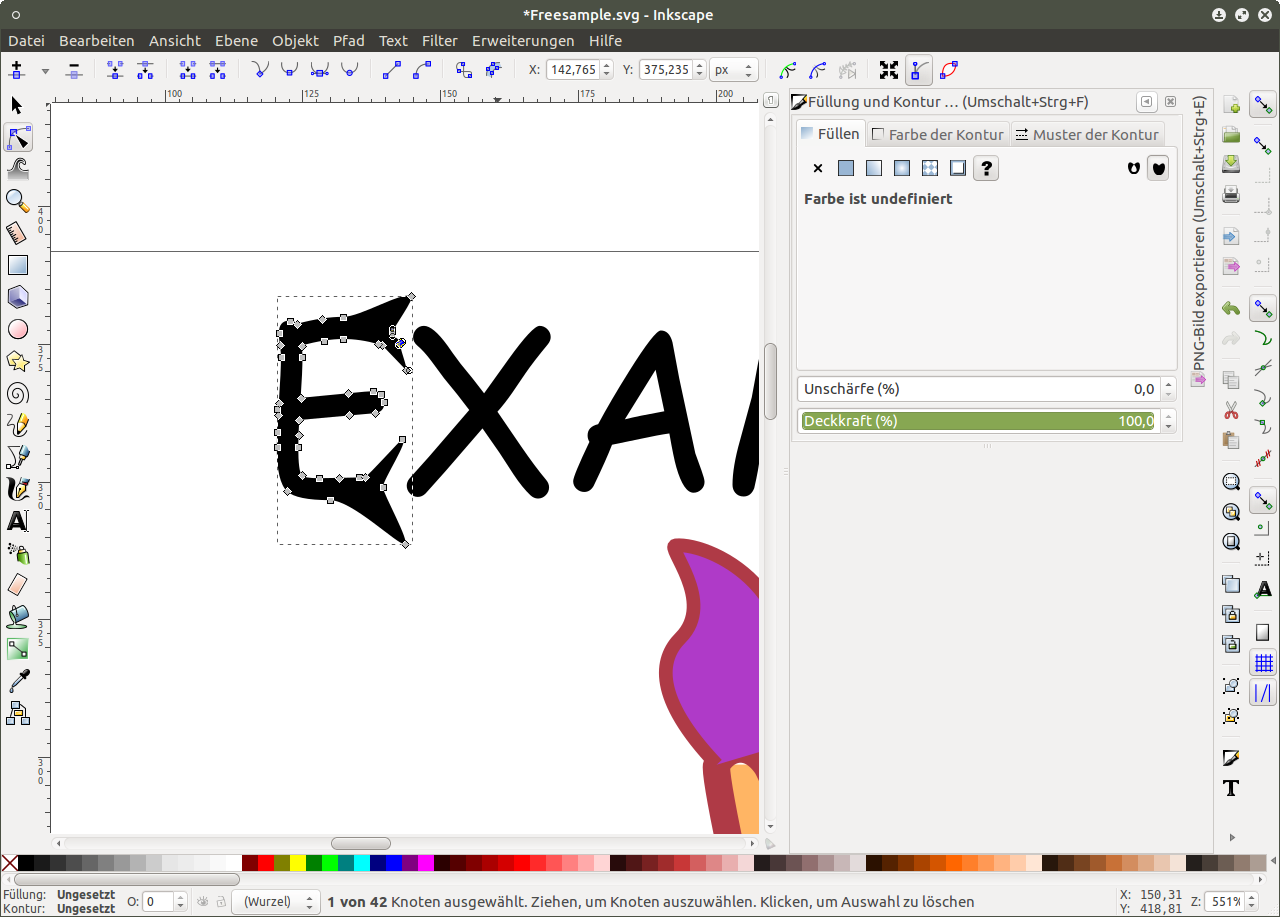This screenshot has height=917, width=1280.
Task: Select the Rectangle tool
Action: click(x=17, y=265)
